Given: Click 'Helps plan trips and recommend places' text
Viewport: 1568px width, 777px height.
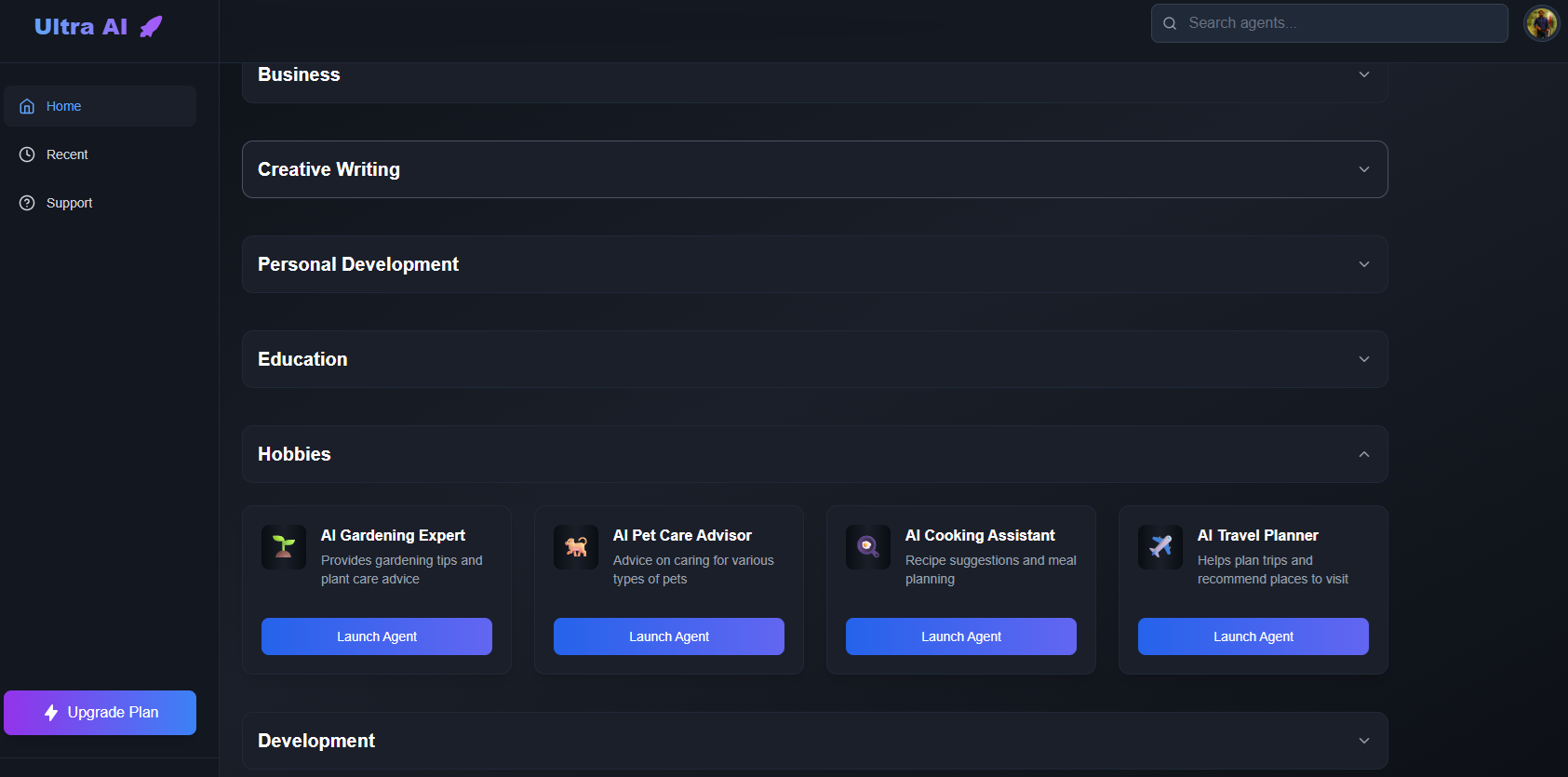Looking at the screenshot, I should 1273,569.
